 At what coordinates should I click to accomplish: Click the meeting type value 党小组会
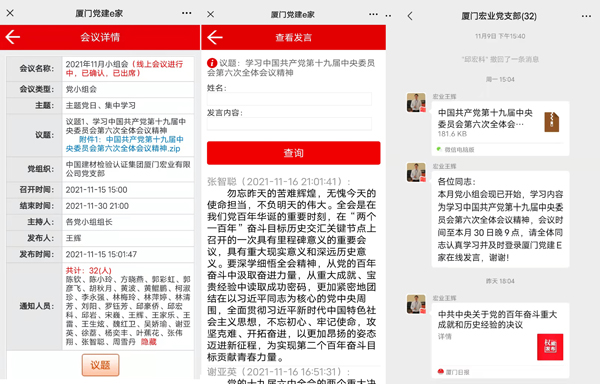pos(81,89)
